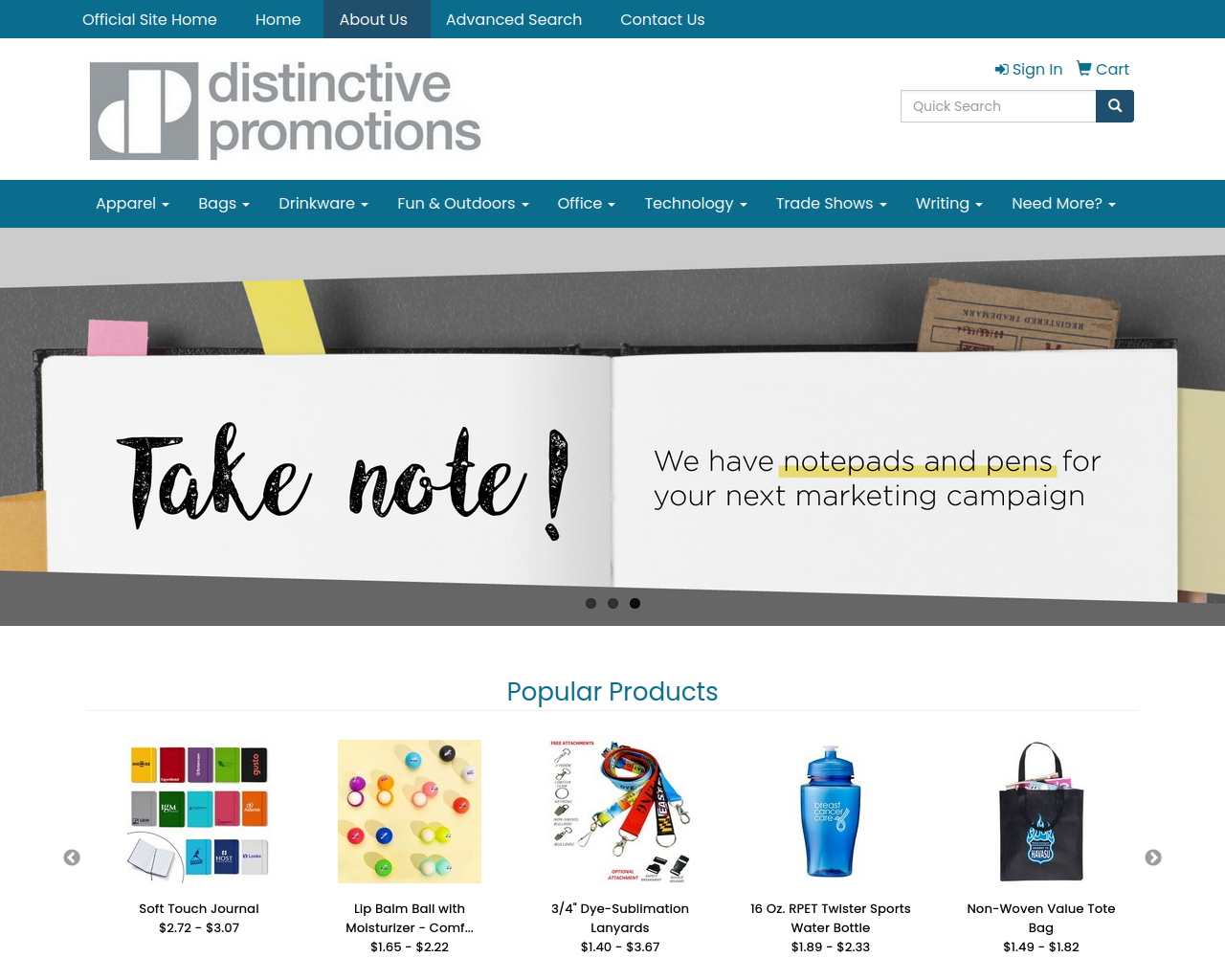
Task: Open the About Us page
Action: tap(373, 19)
